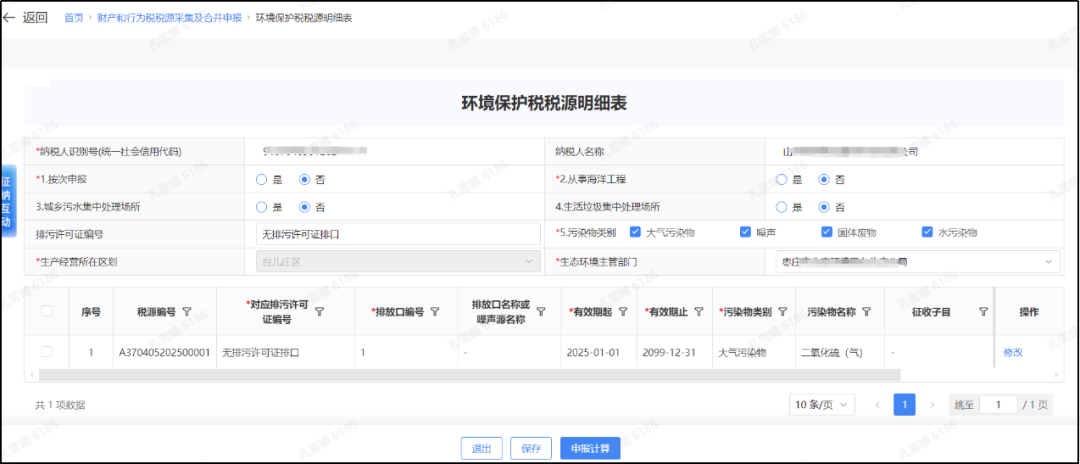Open the 征纳互动 side tab

click(x=7, y=202)
